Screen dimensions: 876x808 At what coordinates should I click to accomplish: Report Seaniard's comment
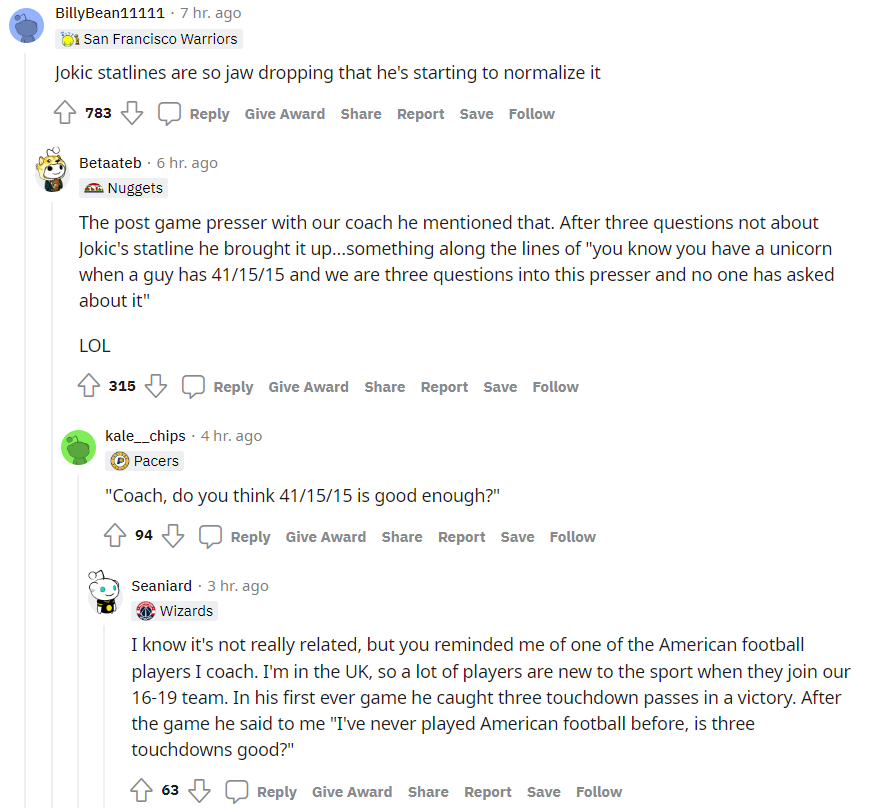coord(488,792)
